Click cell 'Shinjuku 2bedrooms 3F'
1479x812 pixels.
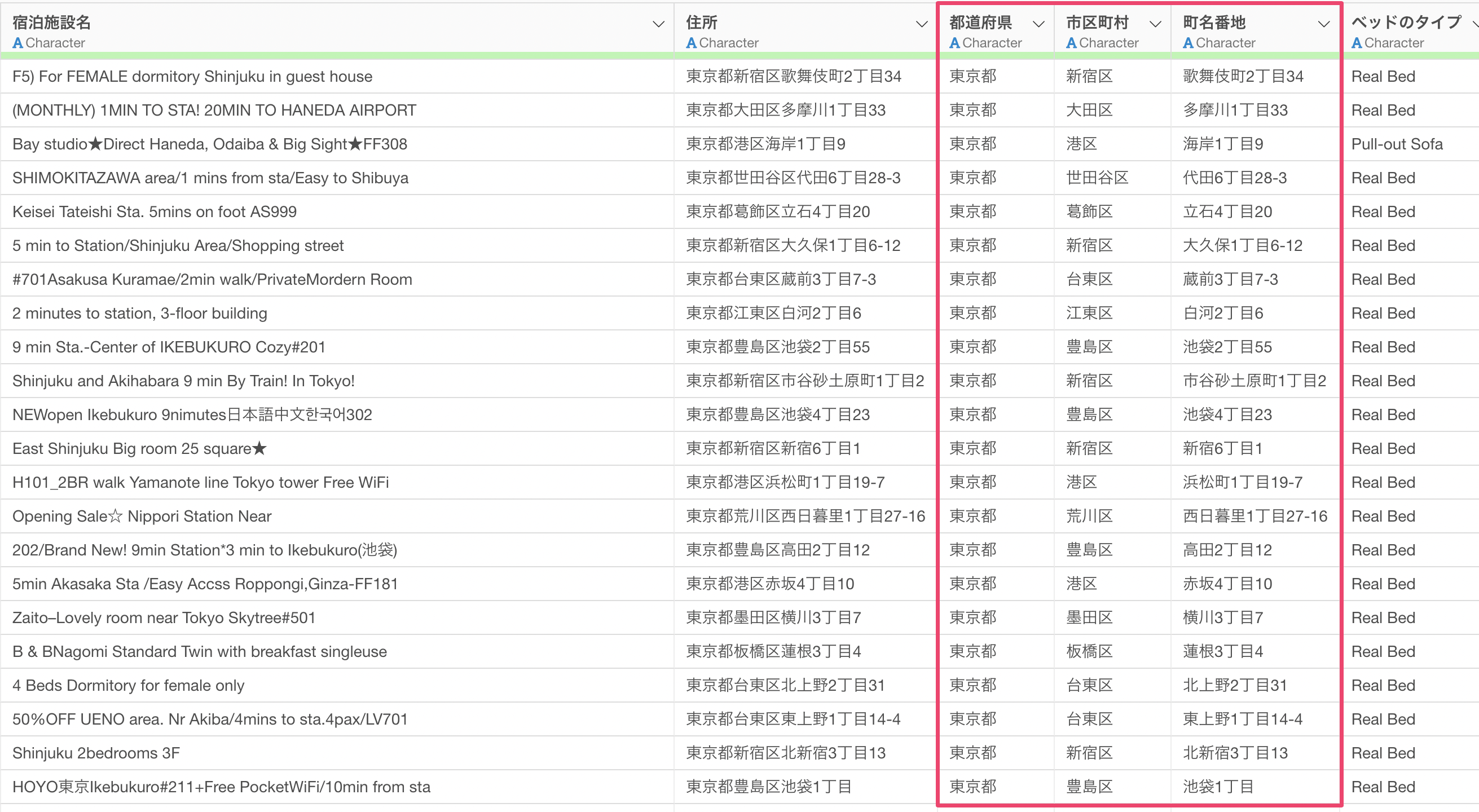[x=337, y=753]
